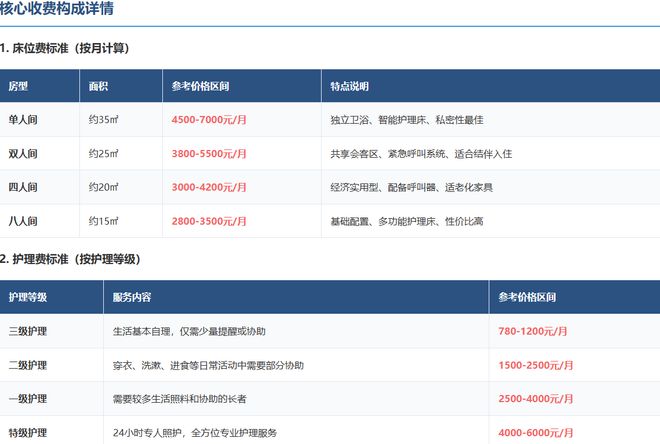Click the price 1500-2500元/月

click(x=535, y=365)
